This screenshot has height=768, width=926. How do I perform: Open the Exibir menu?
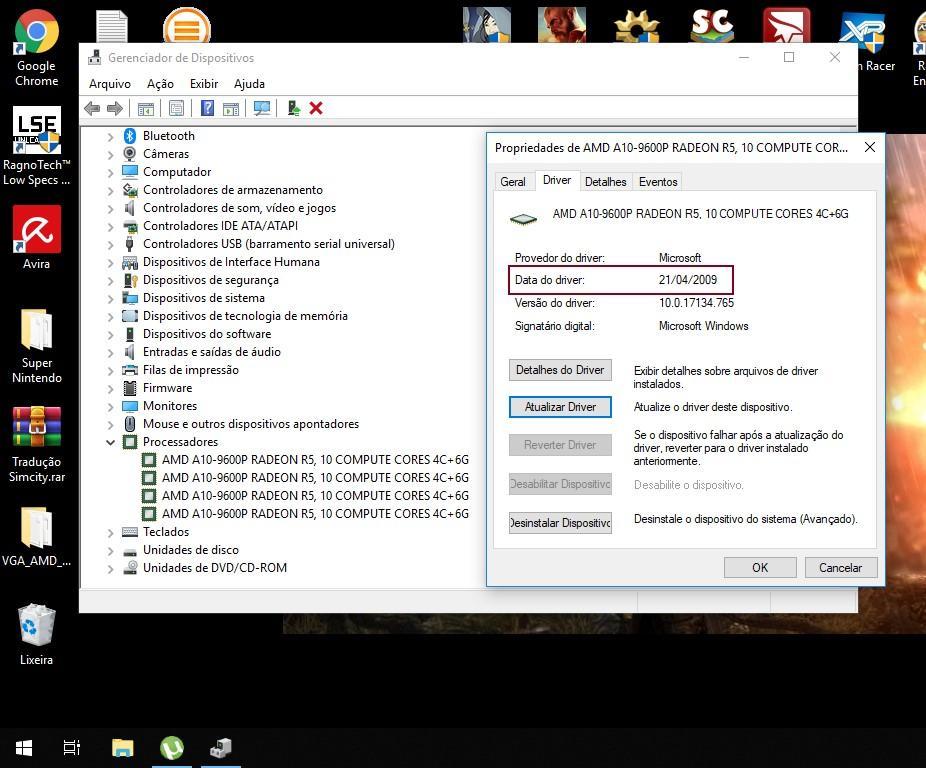click(x=204, y=84)
